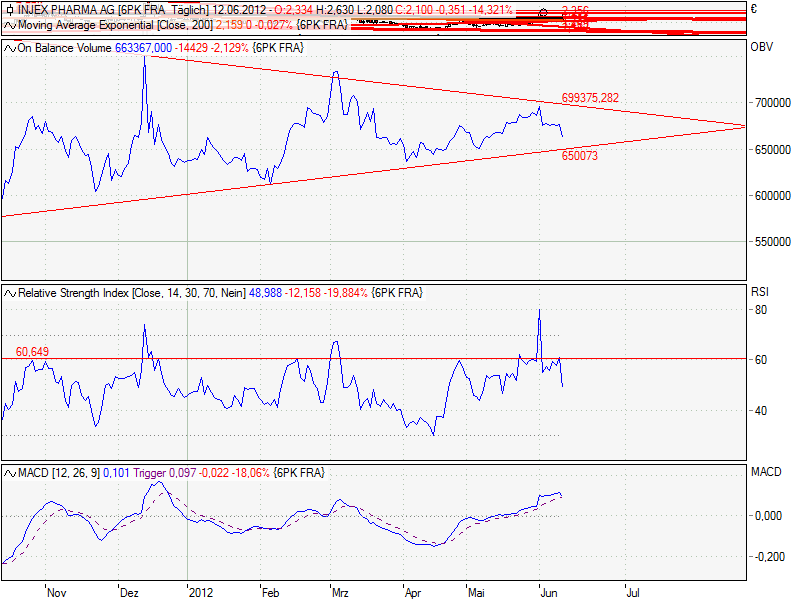Viewport: 800px width, 600px height.
Task: Click the RSI change -12,158
Action: pyautogui.click(x=303, y=293)
